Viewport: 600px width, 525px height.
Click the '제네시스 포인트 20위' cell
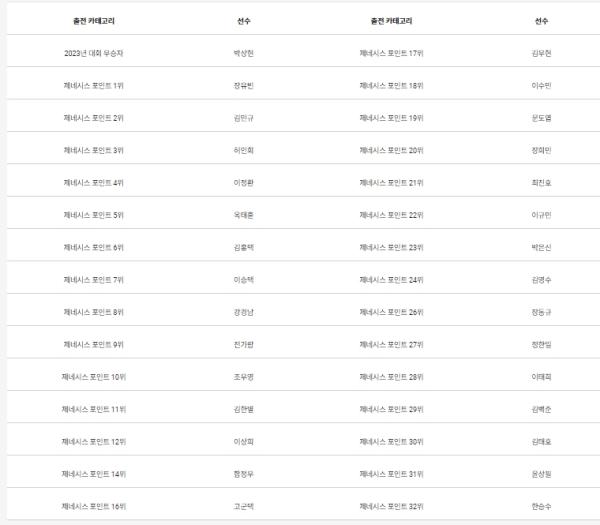coord(391,150)
